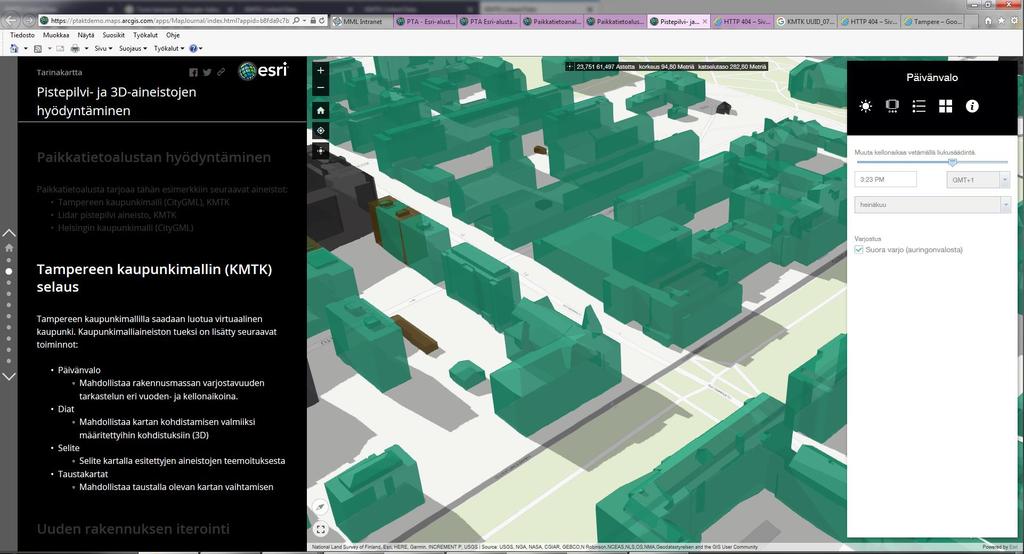Open the heinäkuu month dropdown
Screen dimensions: 1024x554
(933, 204)
